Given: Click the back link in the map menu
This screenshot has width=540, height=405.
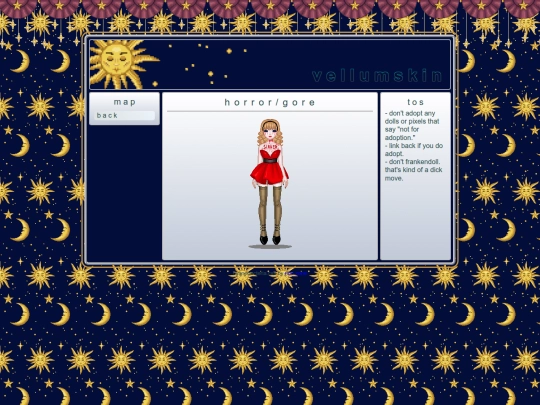Looking at the screenshot, I should 124,116.
